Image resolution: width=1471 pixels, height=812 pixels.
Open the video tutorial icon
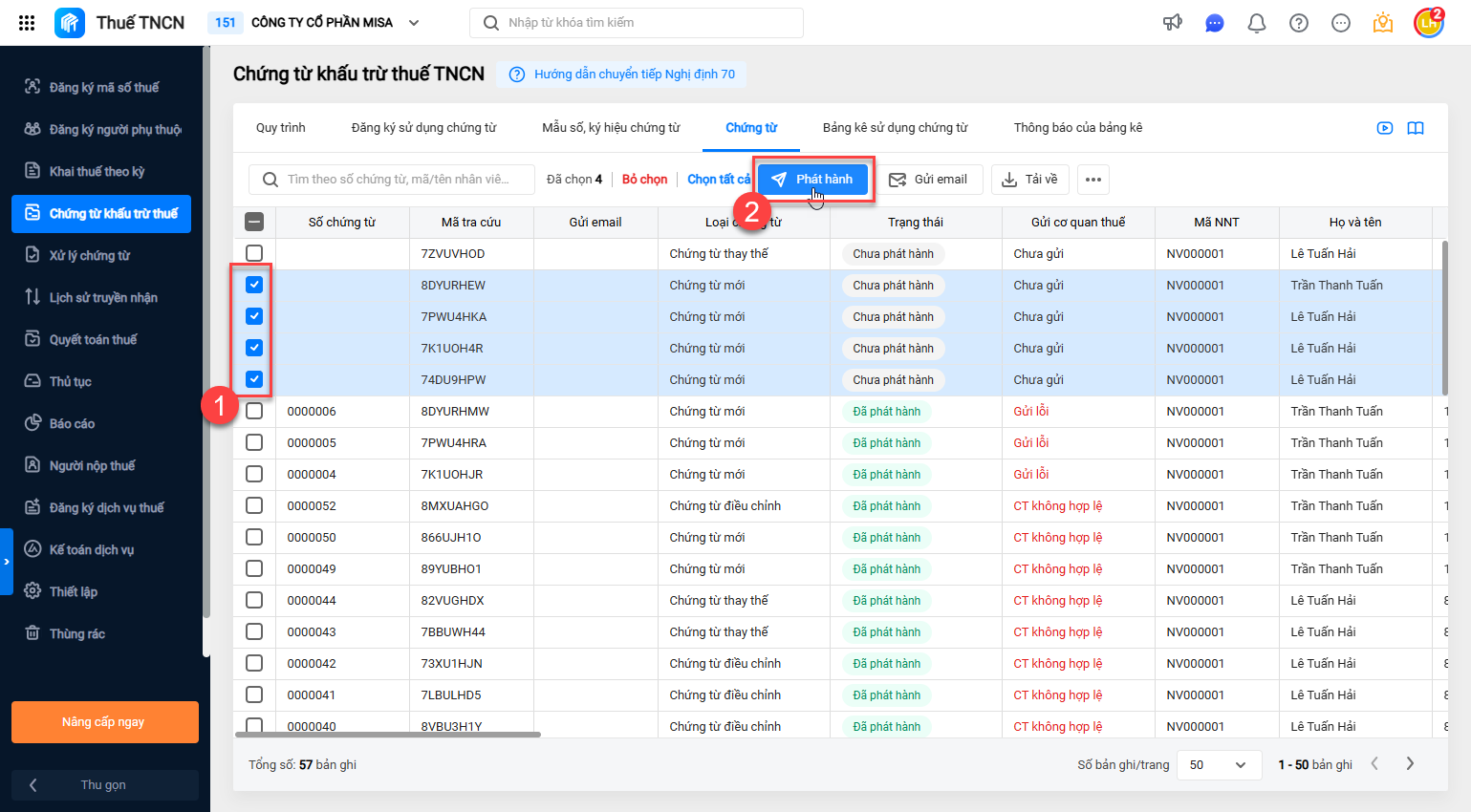[1385, 128]
